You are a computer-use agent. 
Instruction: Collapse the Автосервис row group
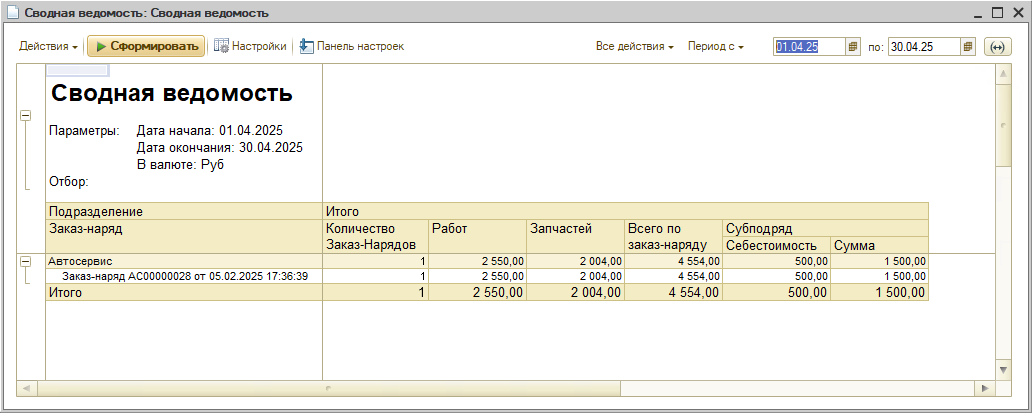[25, 261]
